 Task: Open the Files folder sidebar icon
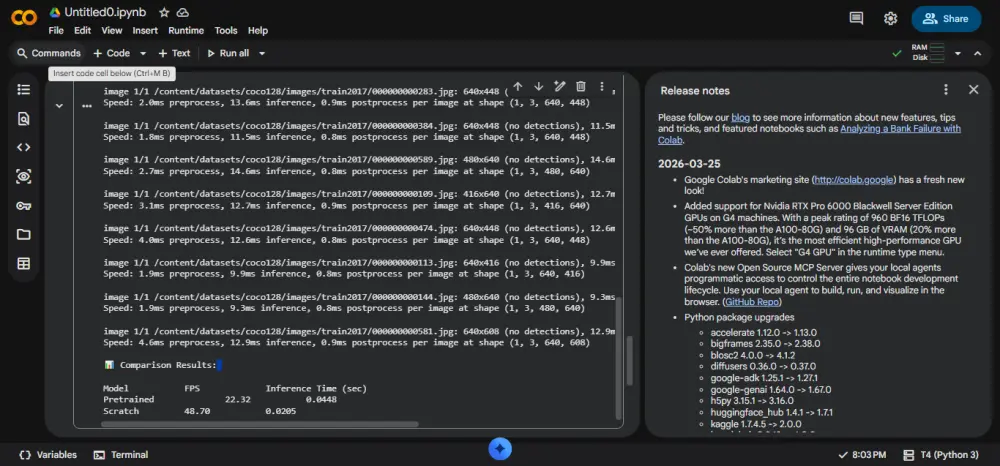(x=24, y=235)
